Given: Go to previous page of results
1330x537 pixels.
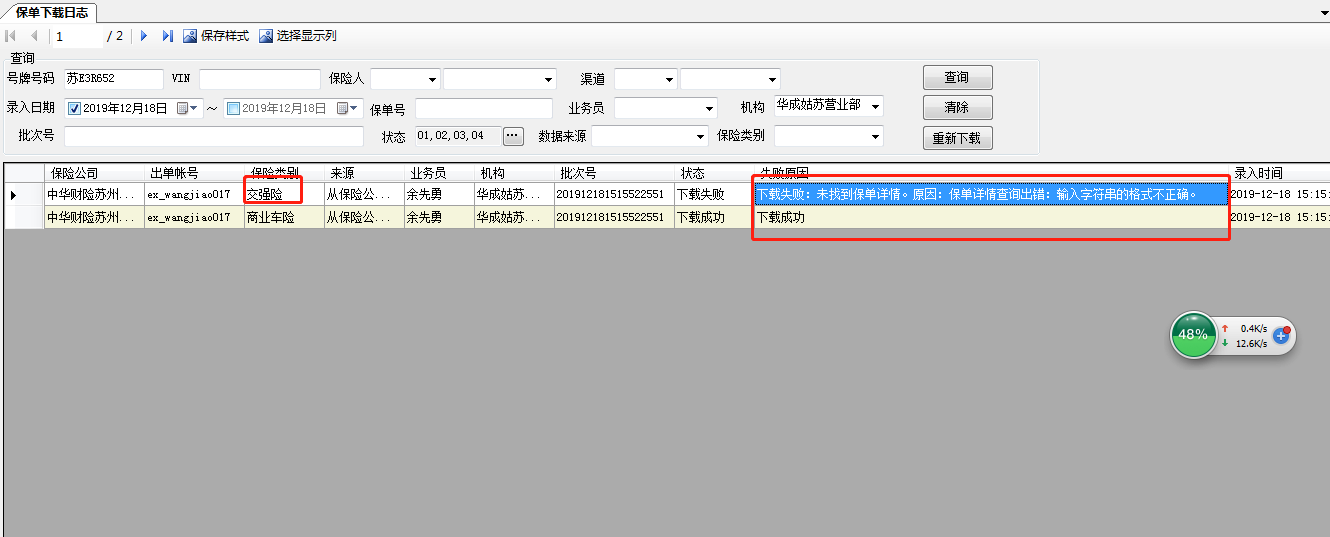Looking at the screenshot, I should point(34,36).
